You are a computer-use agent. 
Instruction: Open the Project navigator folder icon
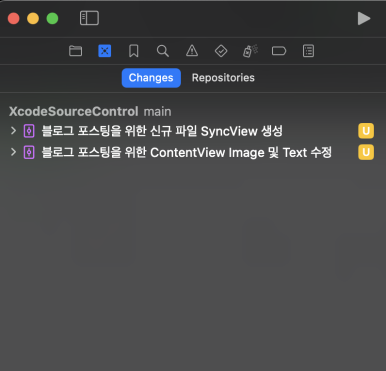[76, 51]
